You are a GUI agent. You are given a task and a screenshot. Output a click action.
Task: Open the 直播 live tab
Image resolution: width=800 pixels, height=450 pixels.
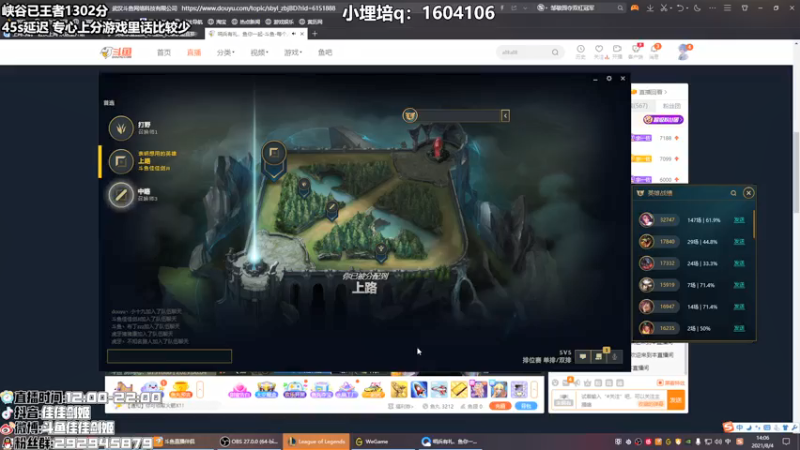(x=194, y=53)
